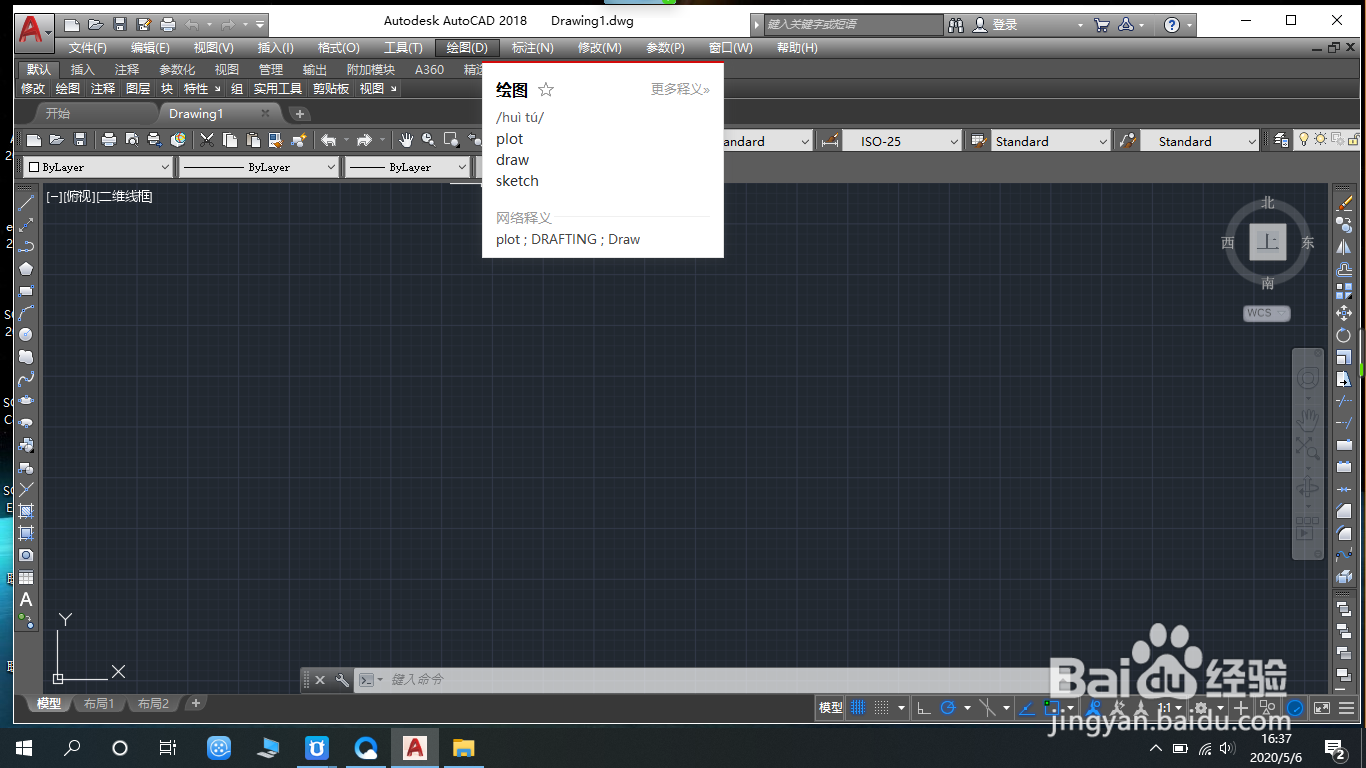Select the Spline tool
The width and height of the screenshot is (1366, 768).
[x=26, y=379]
